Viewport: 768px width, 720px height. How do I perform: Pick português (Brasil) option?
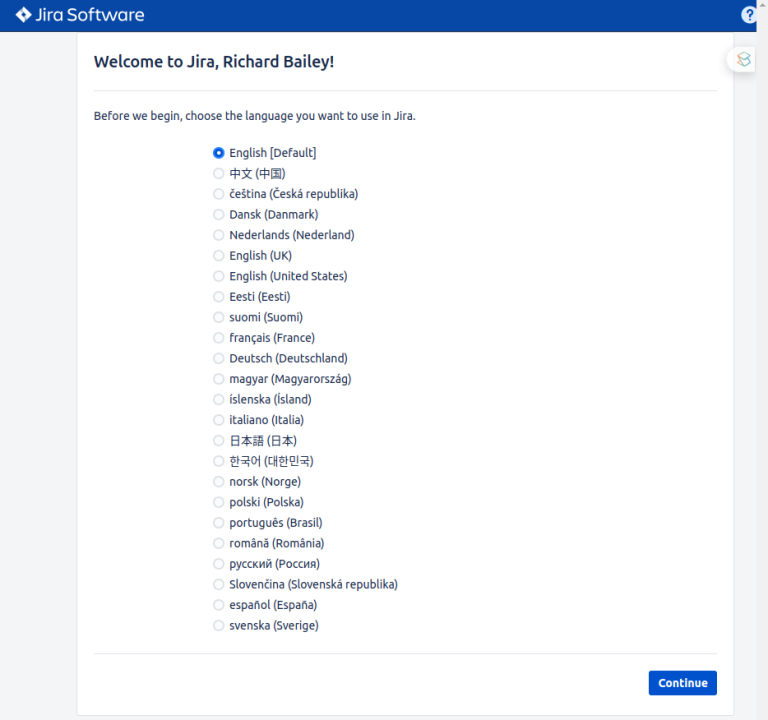[x=218, y=523]
